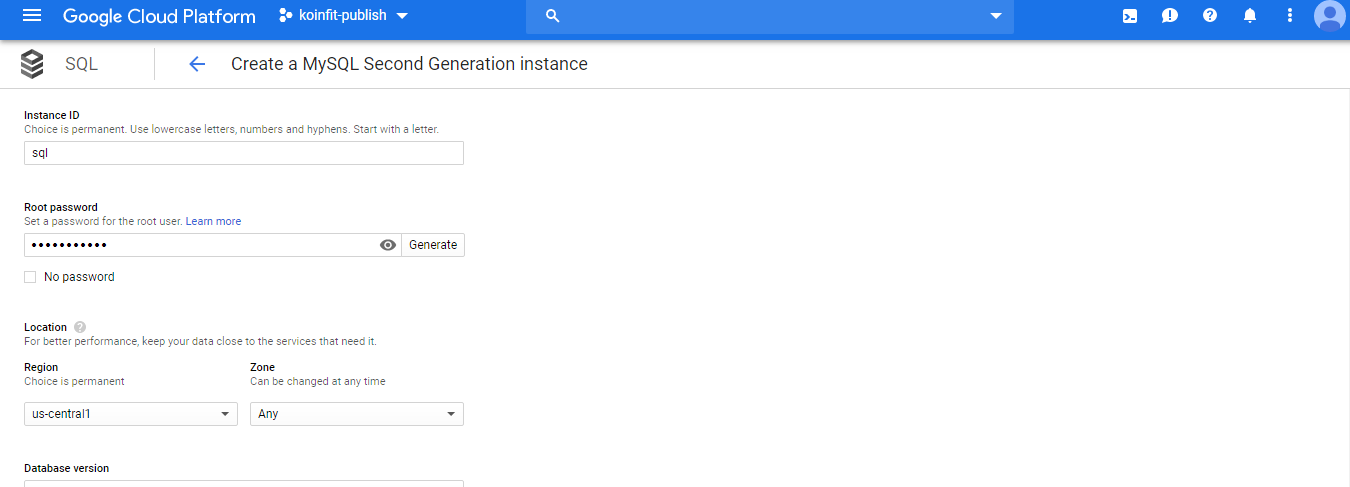This screenshot has height=487, width=1350.
Task: Open the Zone dropdown set to Any
Action: [357, 414]
